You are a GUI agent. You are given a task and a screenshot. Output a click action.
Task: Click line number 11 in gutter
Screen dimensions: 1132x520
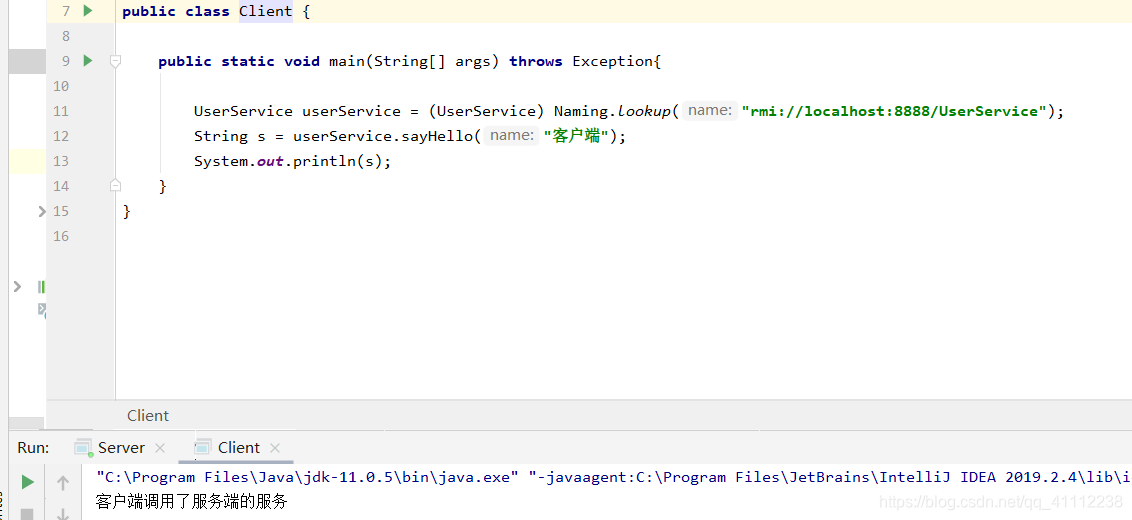[61, 111]
